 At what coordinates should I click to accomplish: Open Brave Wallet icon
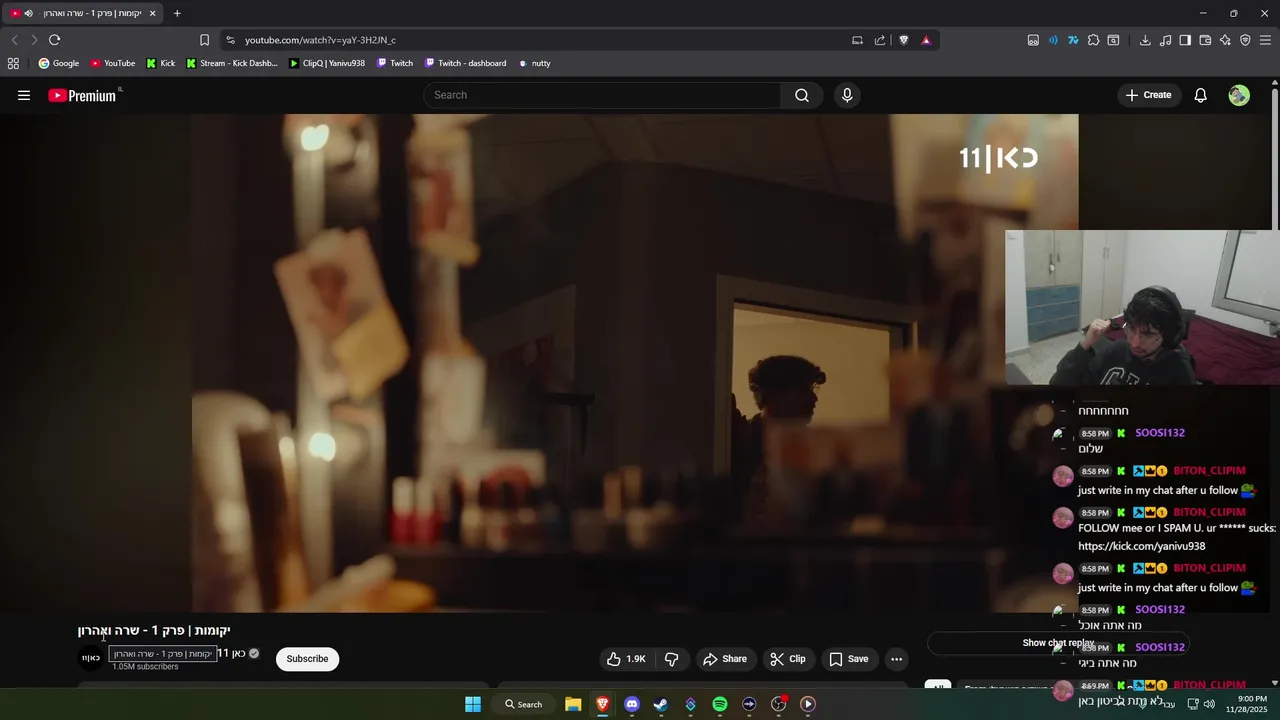(1205, 40)
